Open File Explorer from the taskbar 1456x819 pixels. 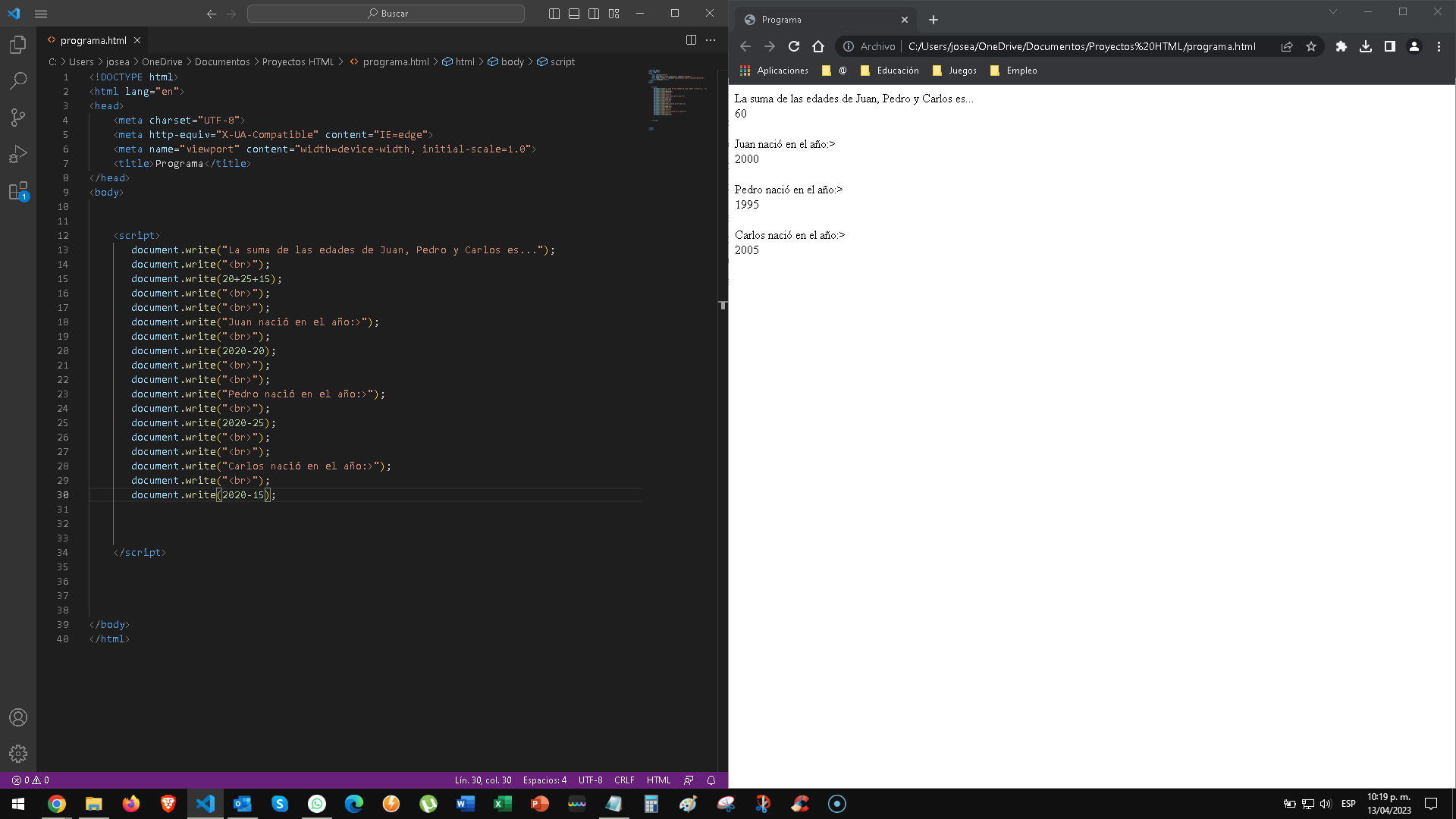93,804
